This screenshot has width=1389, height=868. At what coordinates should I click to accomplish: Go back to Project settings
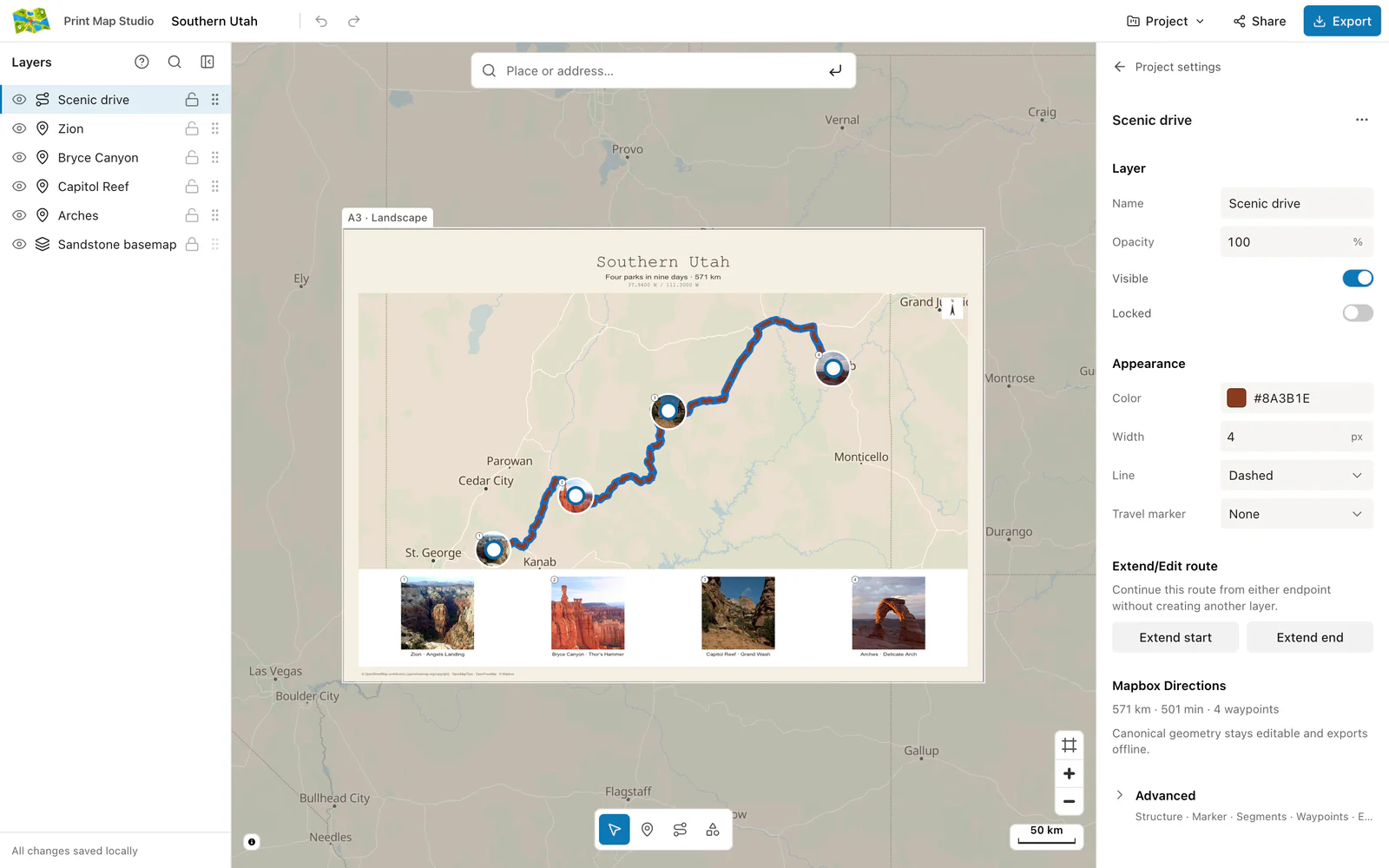(1168, 67)
